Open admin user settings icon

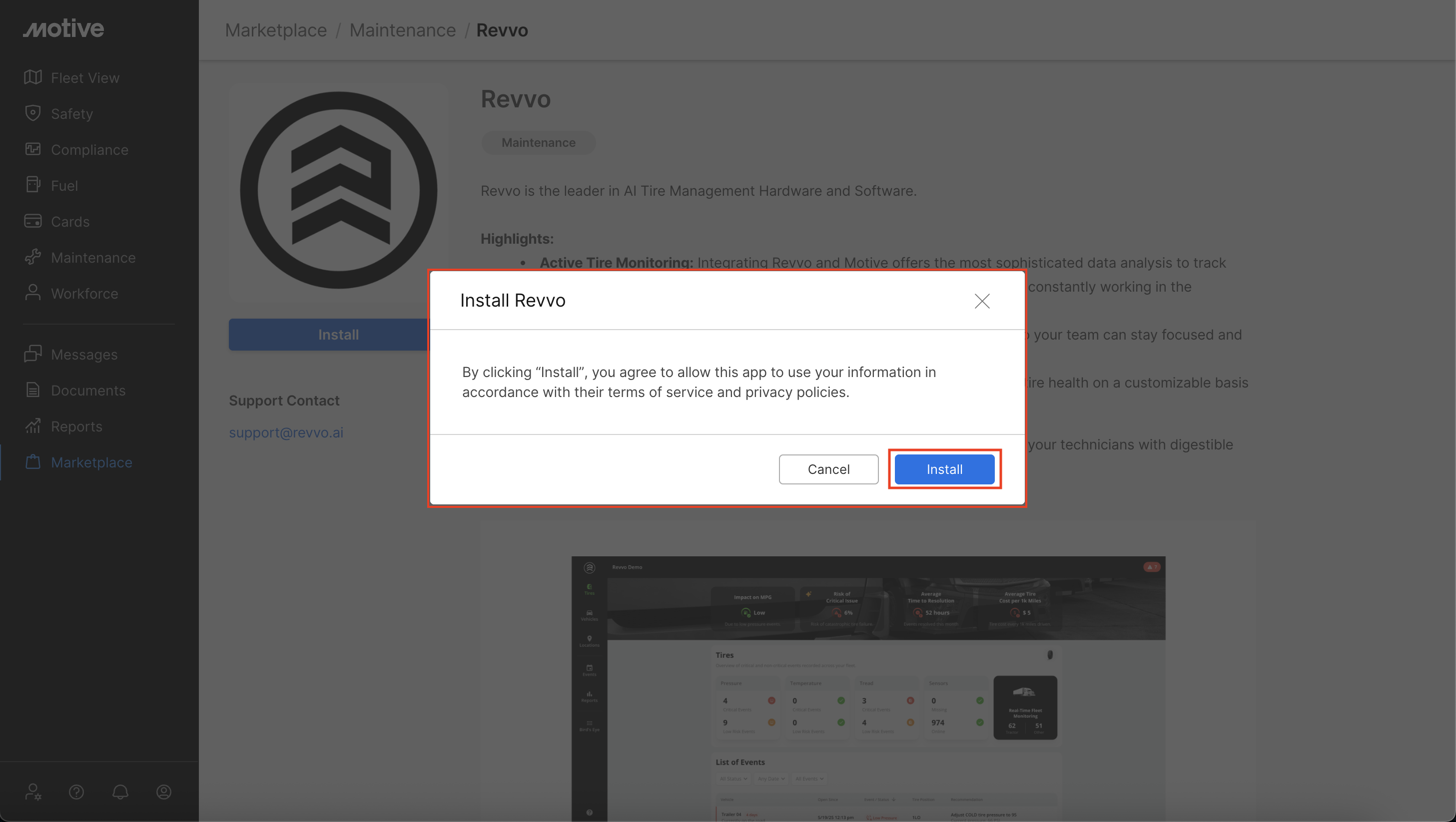(33, 792)
